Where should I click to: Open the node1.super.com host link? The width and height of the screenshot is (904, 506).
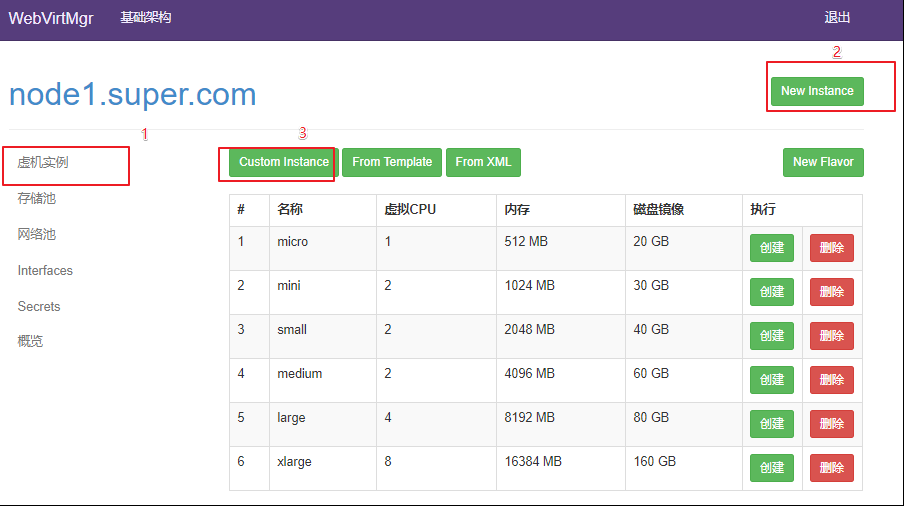[x=133, y=94]
